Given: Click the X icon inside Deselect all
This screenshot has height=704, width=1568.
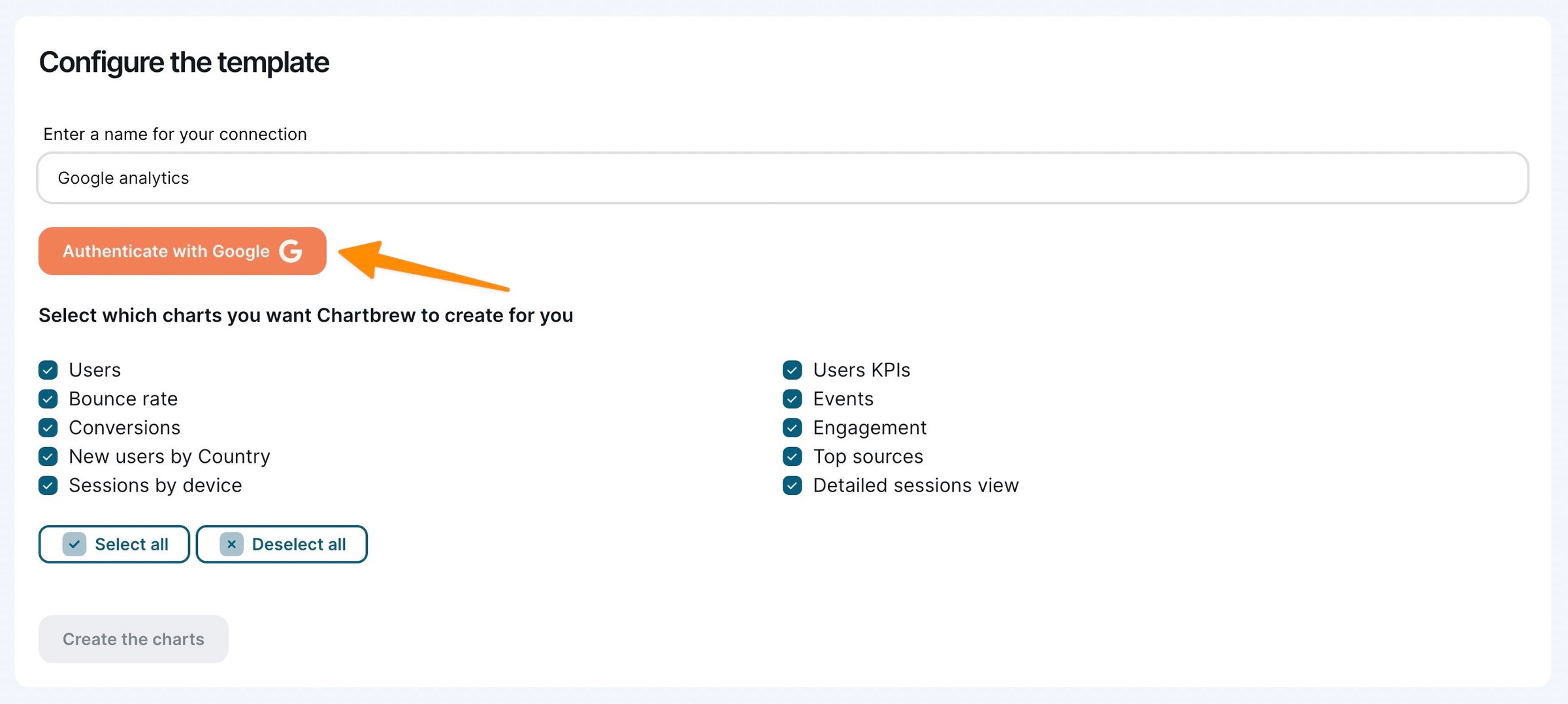Looking at the screenshot, I should point(231,543).
